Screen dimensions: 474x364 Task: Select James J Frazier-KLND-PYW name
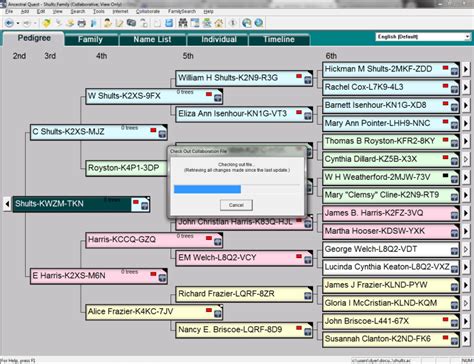pyautogui.click(x=376, y=285)
